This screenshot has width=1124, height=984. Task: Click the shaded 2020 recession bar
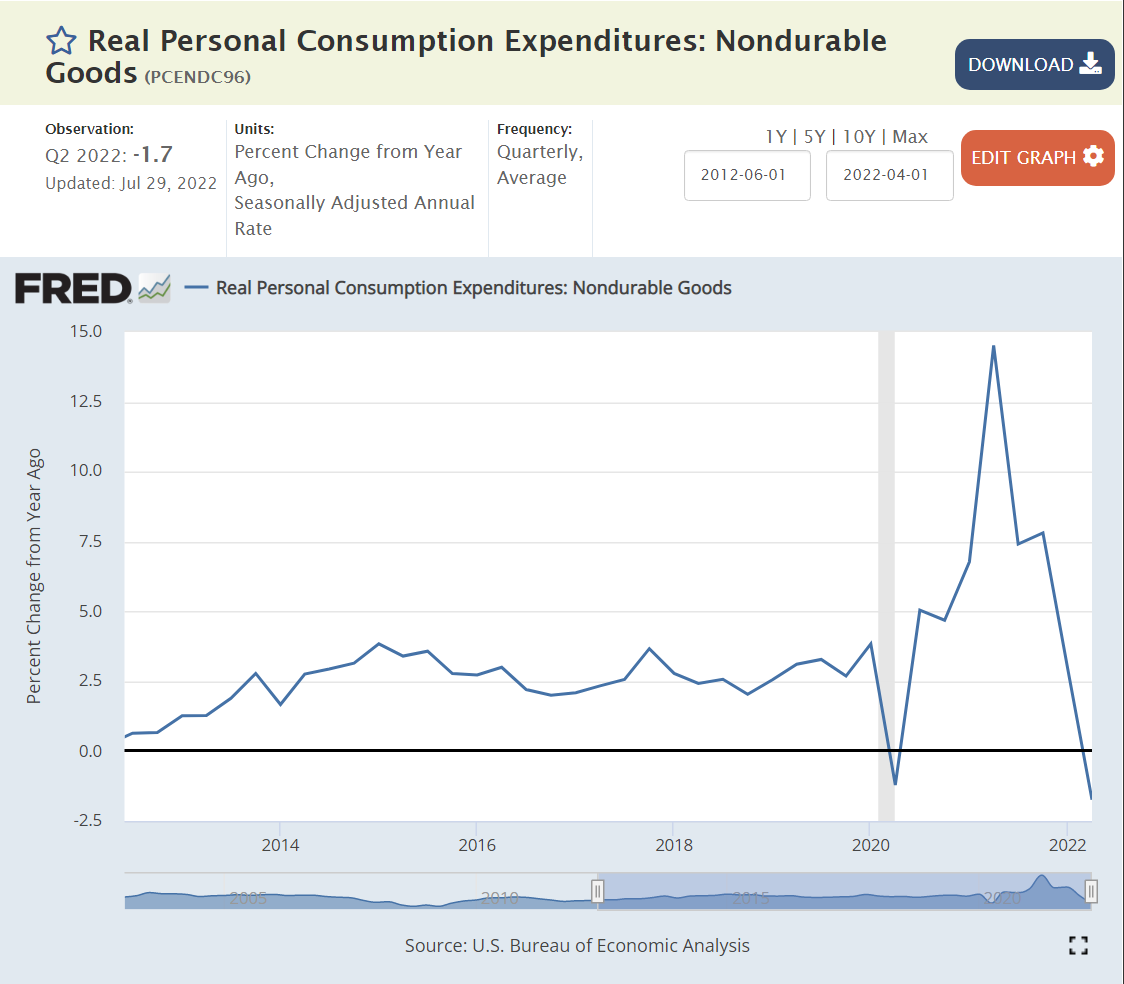click(886, 560)
